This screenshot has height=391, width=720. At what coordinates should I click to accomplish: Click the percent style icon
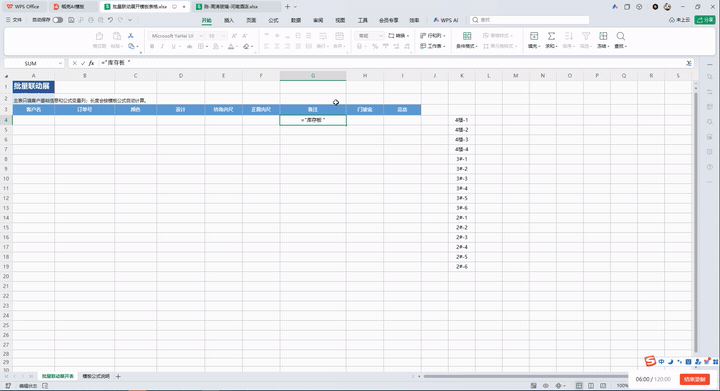click(x=375, y=46)
